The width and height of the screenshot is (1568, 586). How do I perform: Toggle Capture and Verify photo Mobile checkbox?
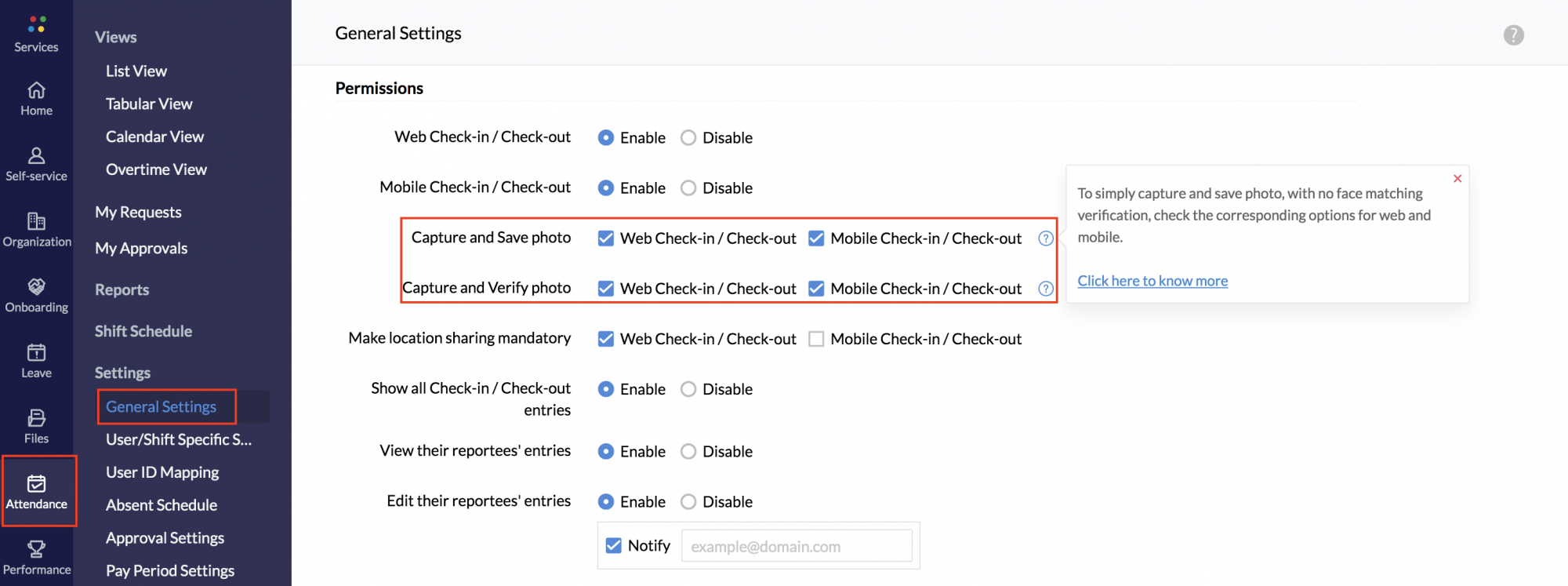816,289
